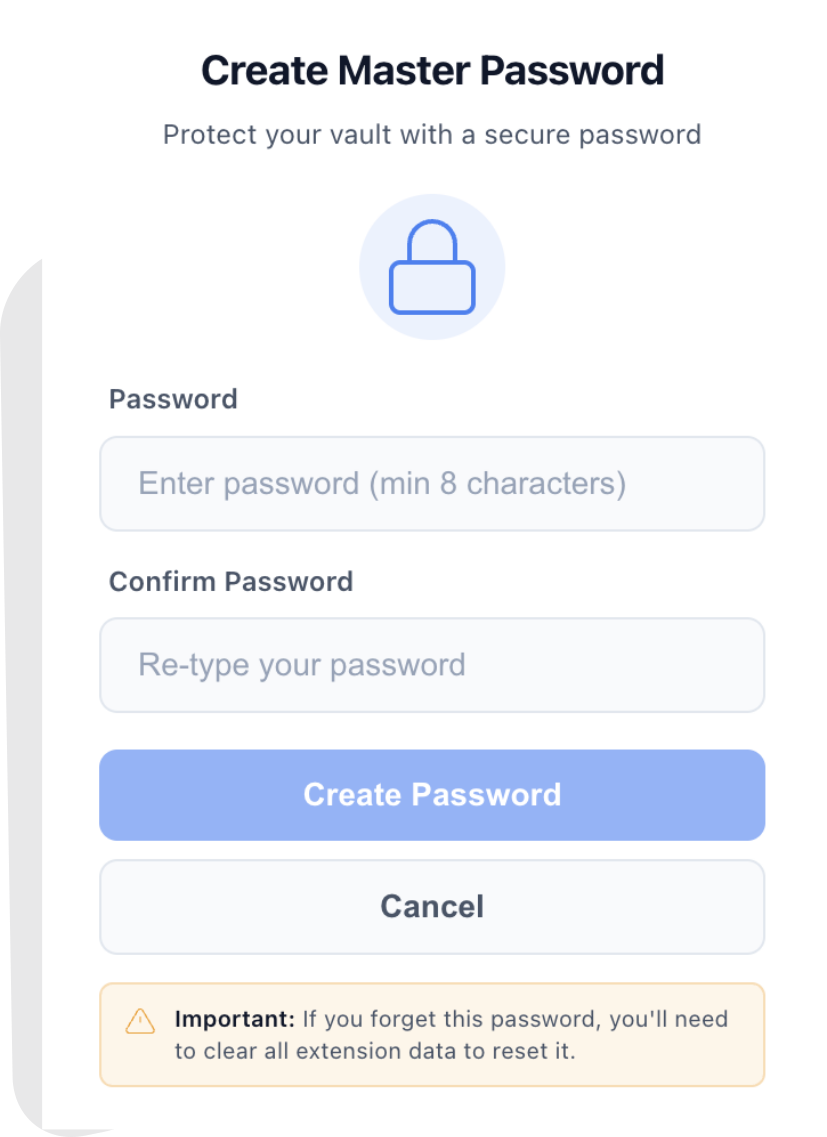The width and height of the screenshot is (827, 1137).
Task: Select the Create Master Password heading
Action: click(x=432, y=70)
